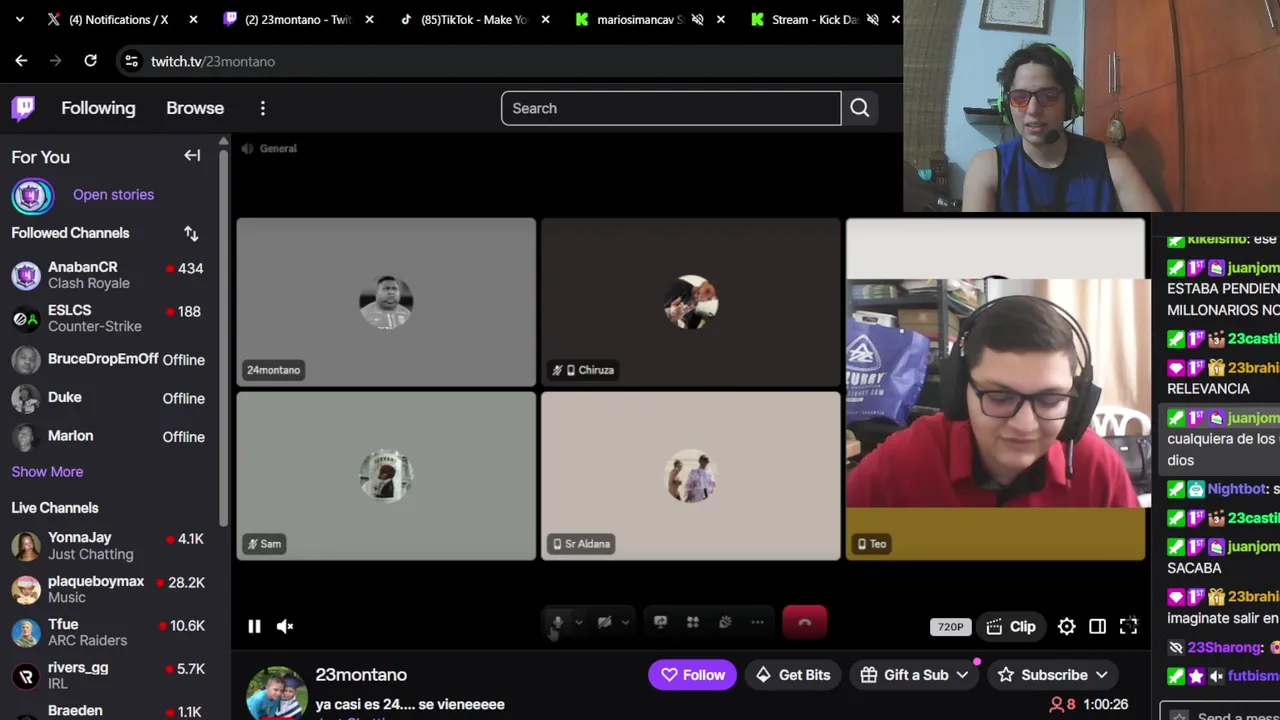Open the plaqueboymax live channel
This screenshot has height=720, width=1280.
108,589
